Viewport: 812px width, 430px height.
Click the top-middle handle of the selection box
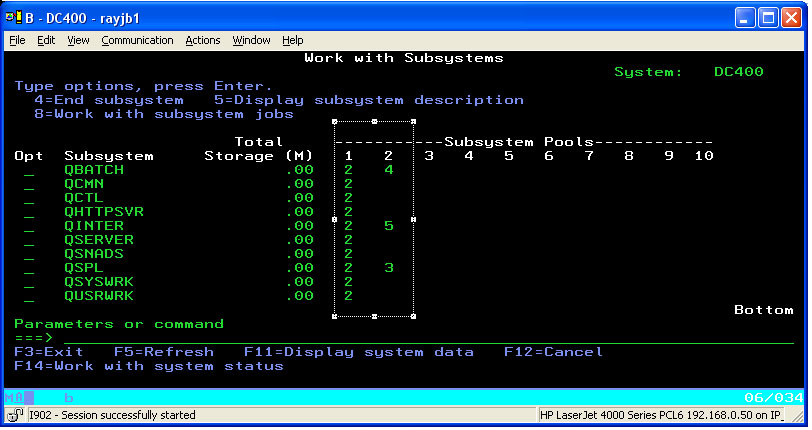pos(374,121)
